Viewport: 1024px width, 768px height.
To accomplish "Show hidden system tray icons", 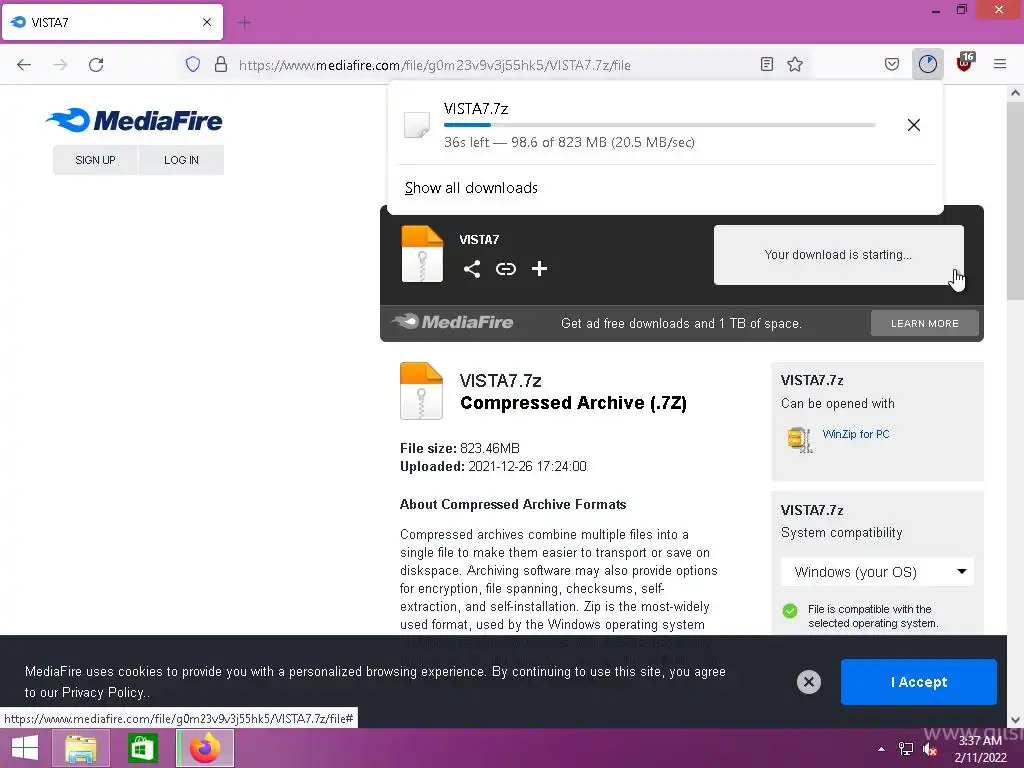I will (882, 749).
